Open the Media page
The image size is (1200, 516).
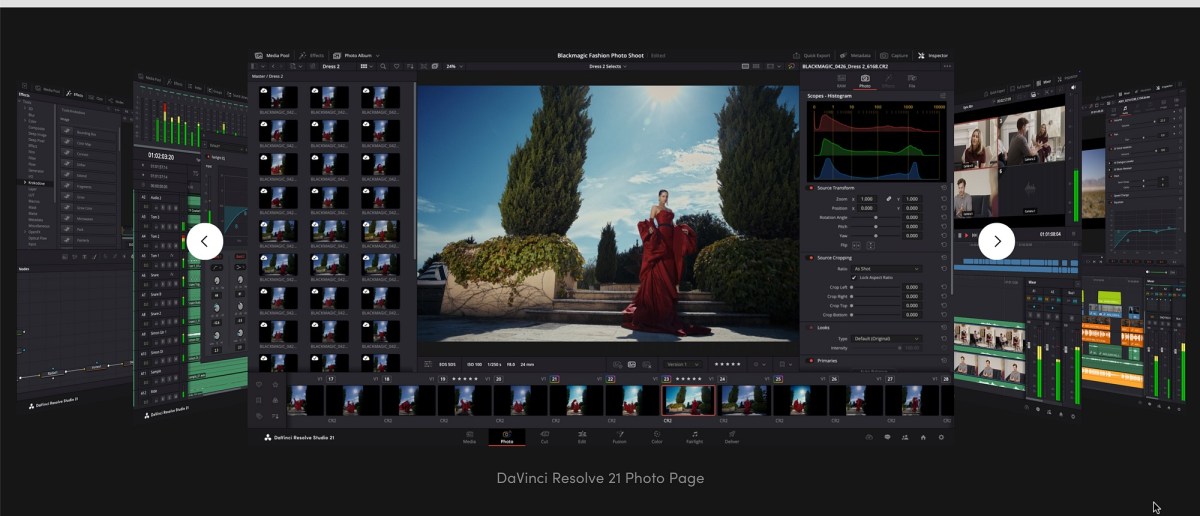[469, 437]
